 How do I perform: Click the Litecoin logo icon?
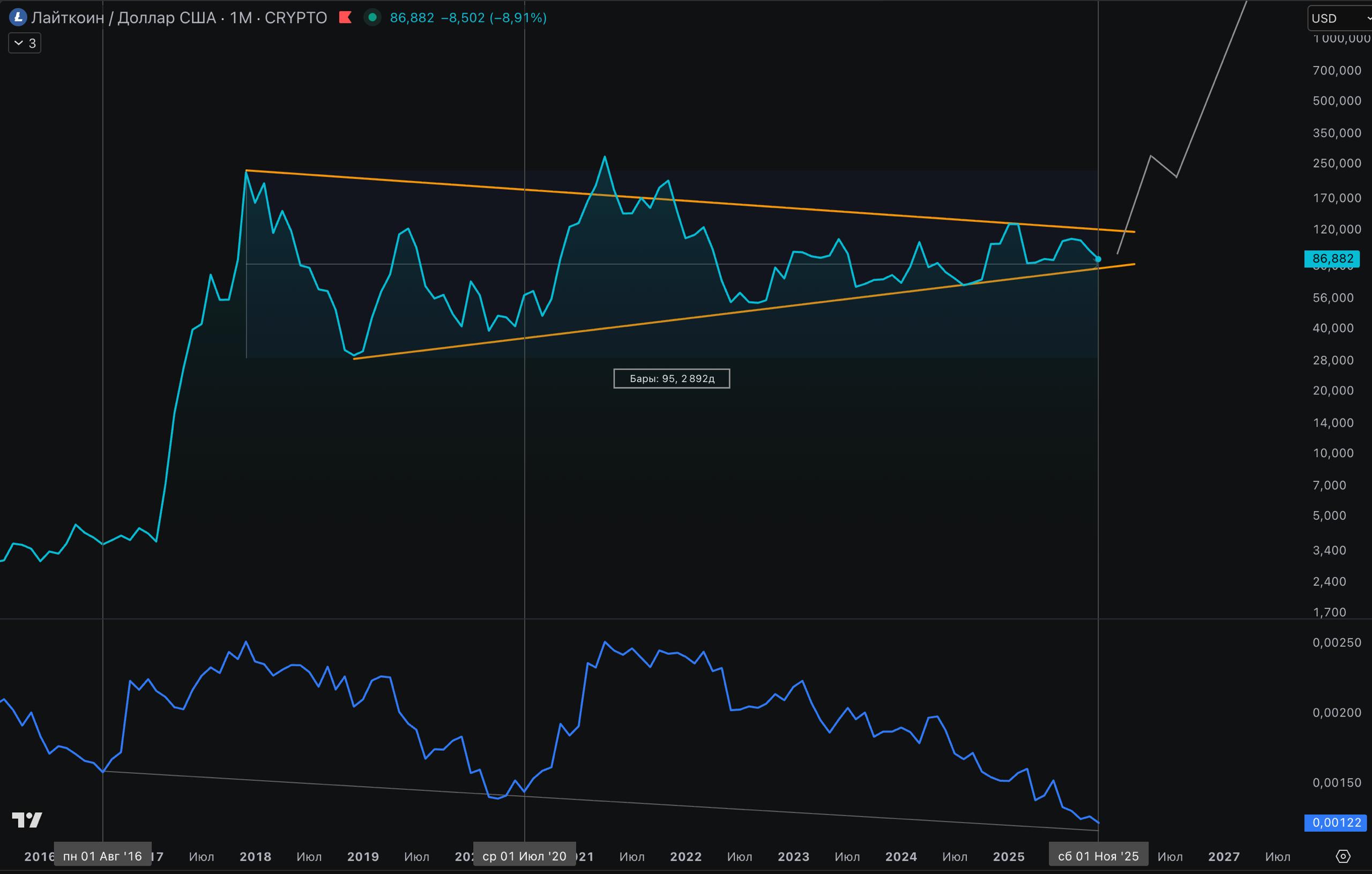pos(18,18)
